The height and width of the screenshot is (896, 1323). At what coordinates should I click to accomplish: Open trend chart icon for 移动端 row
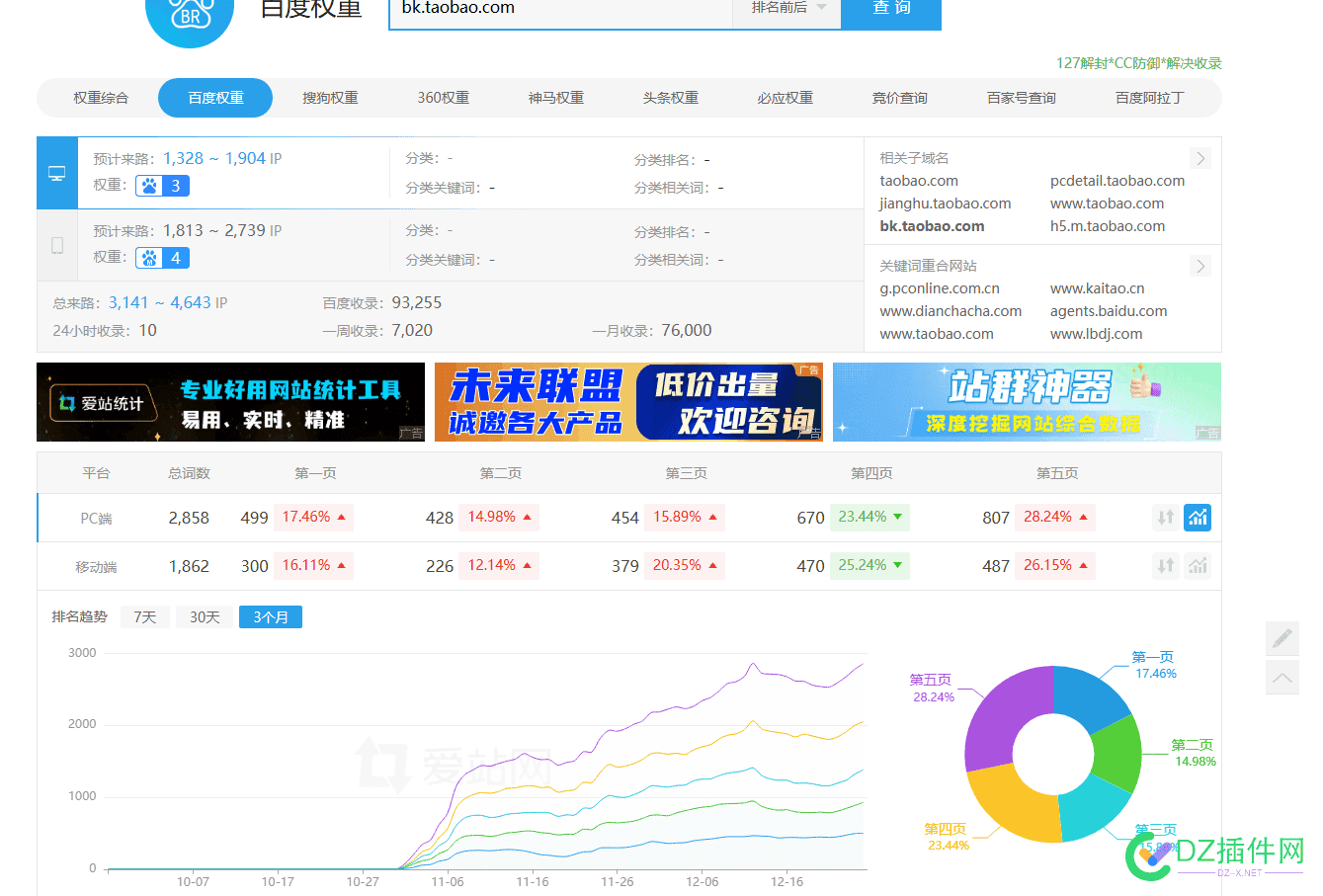[1198, 566]
